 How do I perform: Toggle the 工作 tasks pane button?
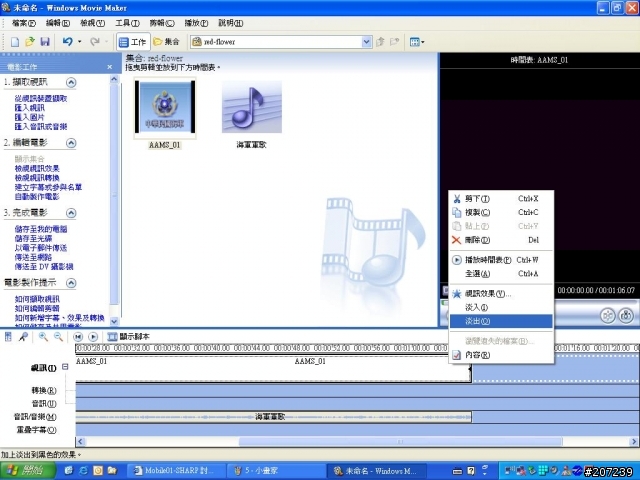point(133,42)
